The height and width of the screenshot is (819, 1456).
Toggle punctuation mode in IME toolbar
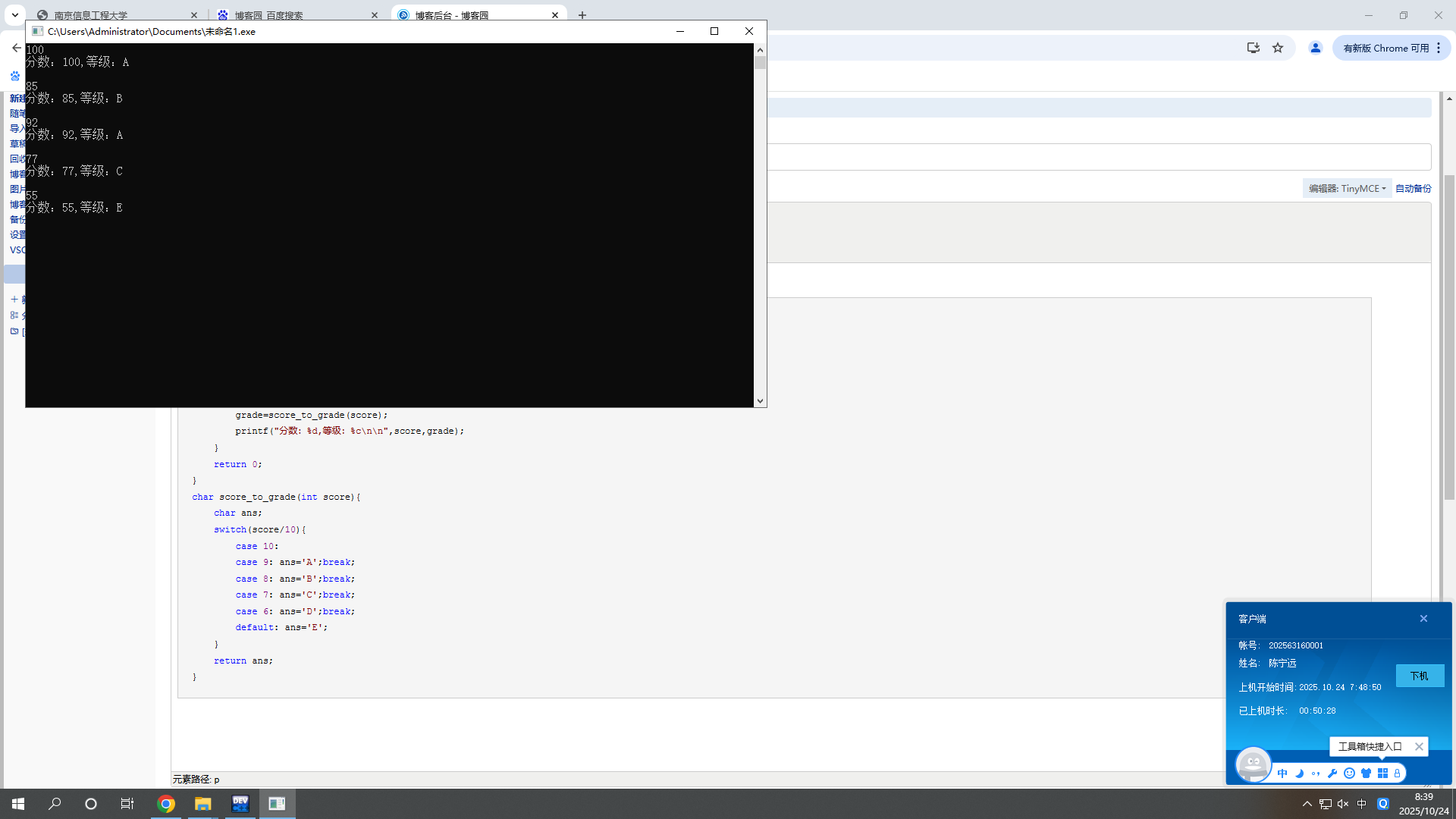click(1316, 773)
